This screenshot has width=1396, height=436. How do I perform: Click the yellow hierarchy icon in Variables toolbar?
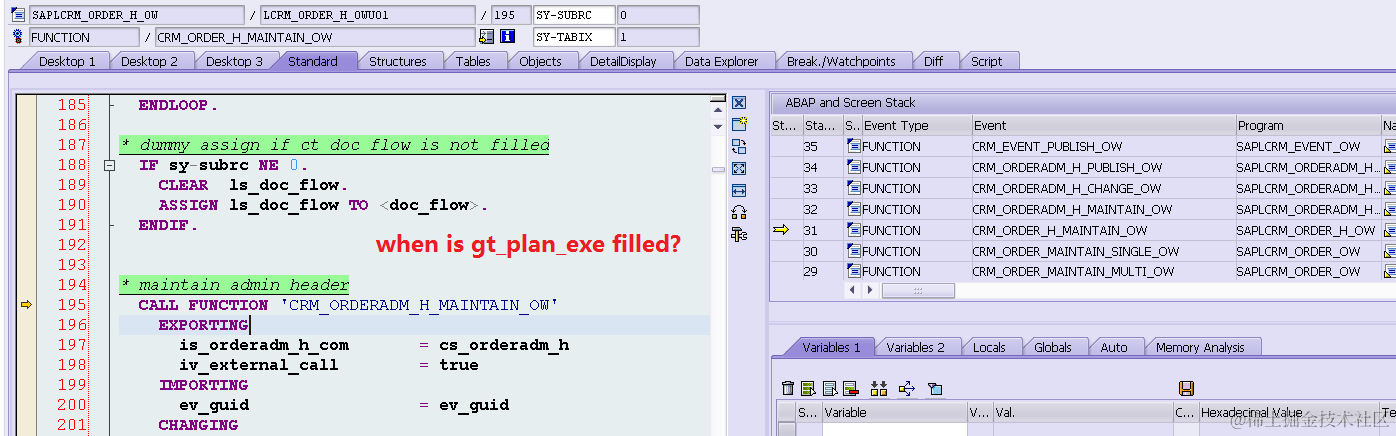[879, 388]
